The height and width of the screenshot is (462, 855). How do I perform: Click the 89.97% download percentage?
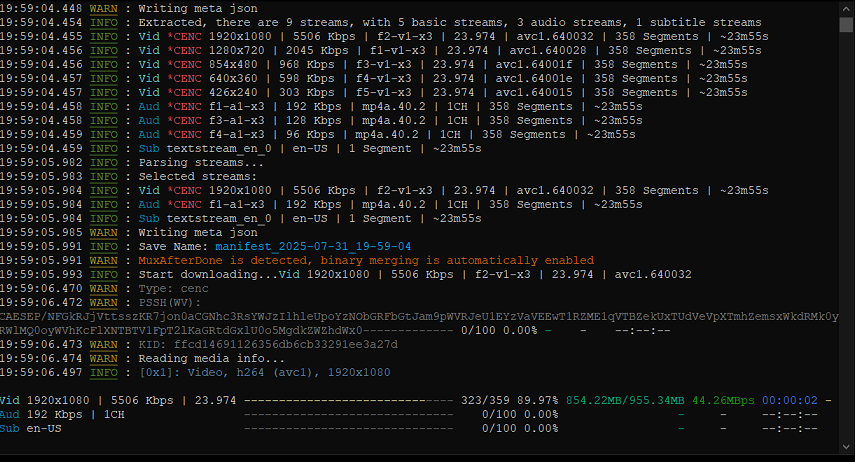click(535, 400)
